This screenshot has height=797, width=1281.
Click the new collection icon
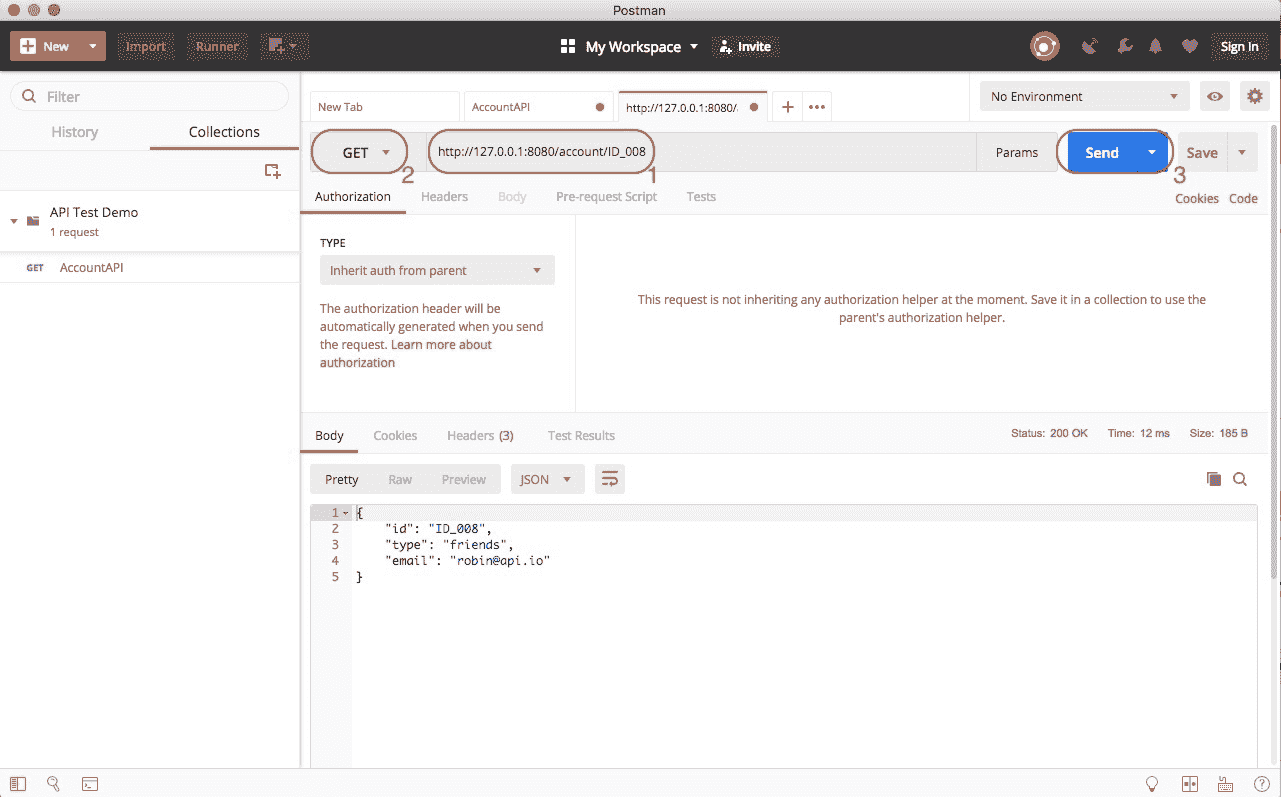pyautogui.click(x=272, y=171)
